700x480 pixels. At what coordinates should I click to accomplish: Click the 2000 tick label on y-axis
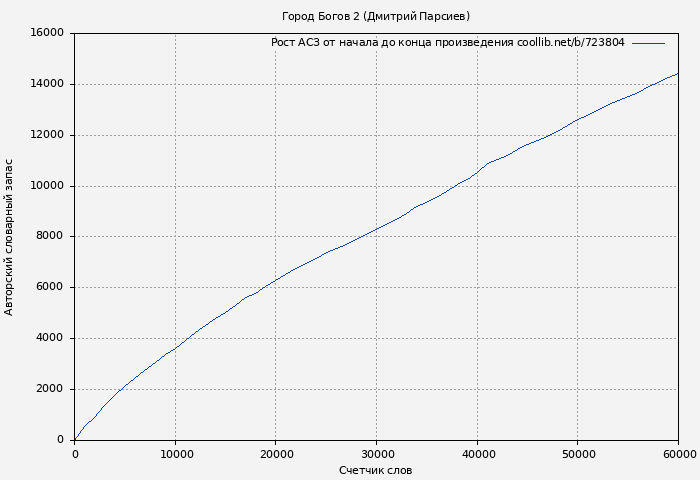click(x=50, y=390)
